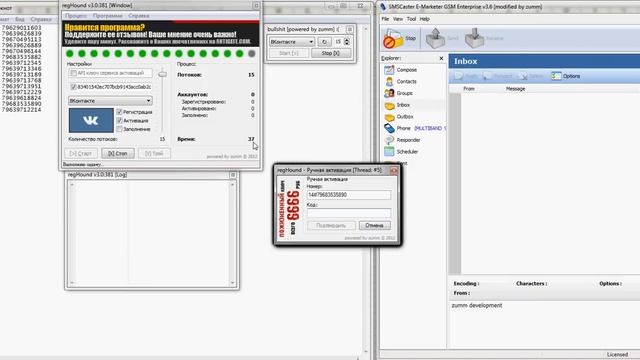
Task: Click the vertical thread-count slider handle
Action: pos(162,74)
